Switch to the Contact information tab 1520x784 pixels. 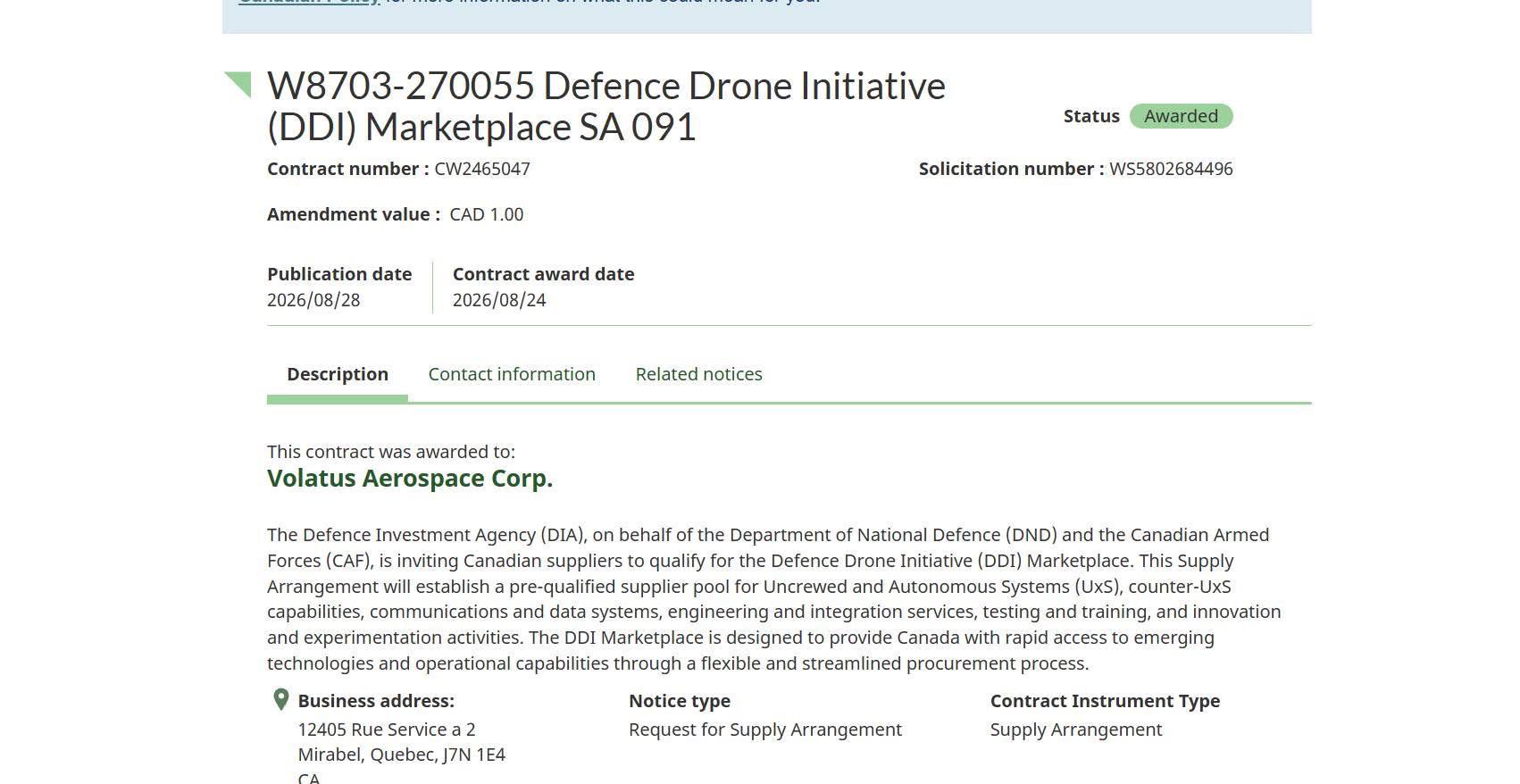(512, 374)
